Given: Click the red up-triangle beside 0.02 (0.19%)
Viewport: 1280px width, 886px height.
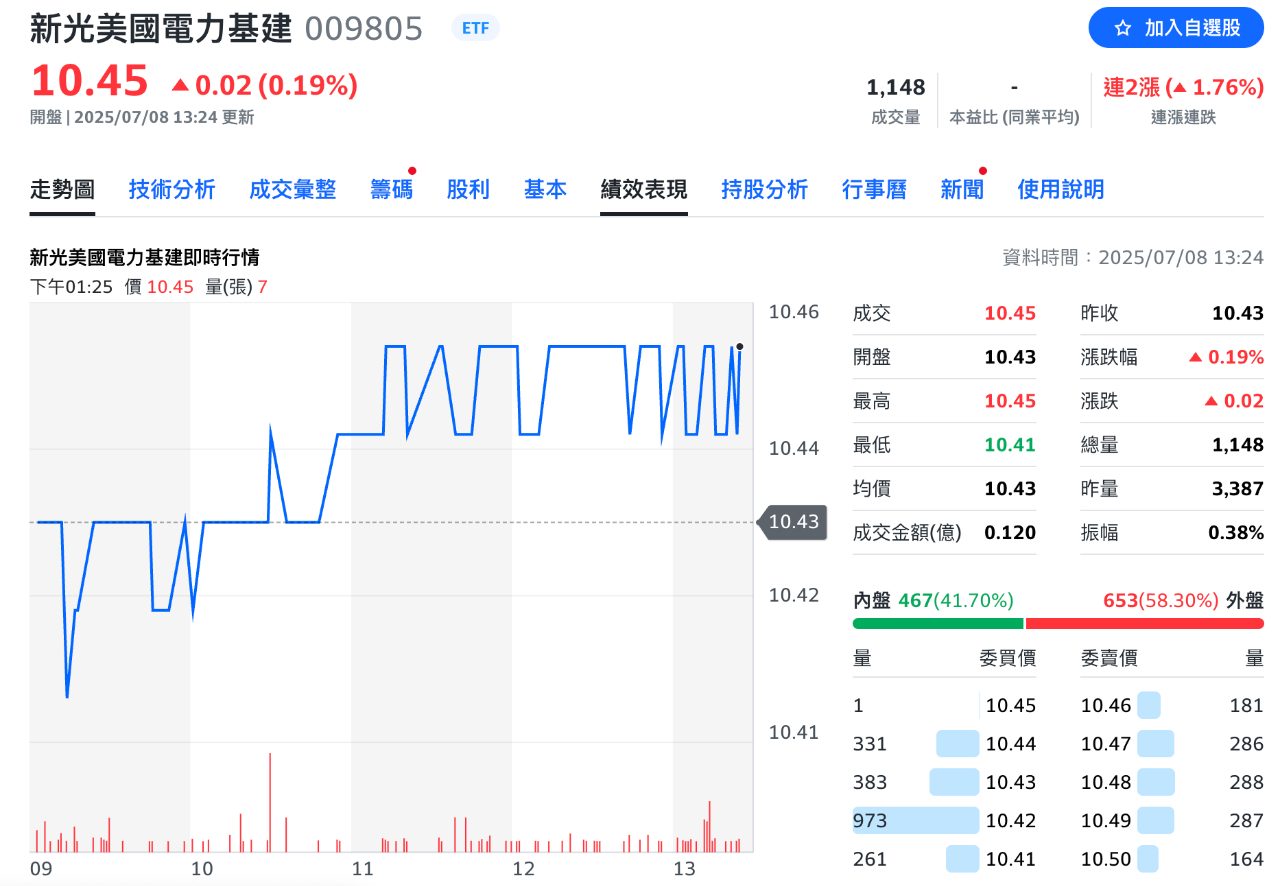Looking at the screenshot, I should pos(180,86).
